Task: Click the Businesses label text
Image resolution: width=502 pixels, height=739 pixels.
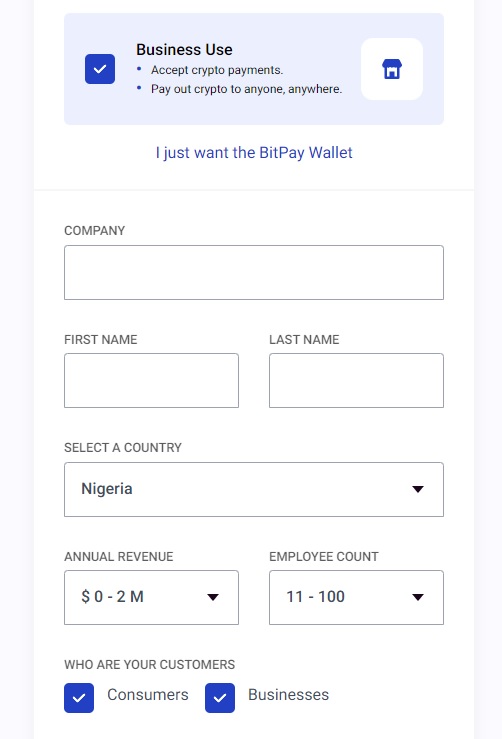Action: (288, 695)
